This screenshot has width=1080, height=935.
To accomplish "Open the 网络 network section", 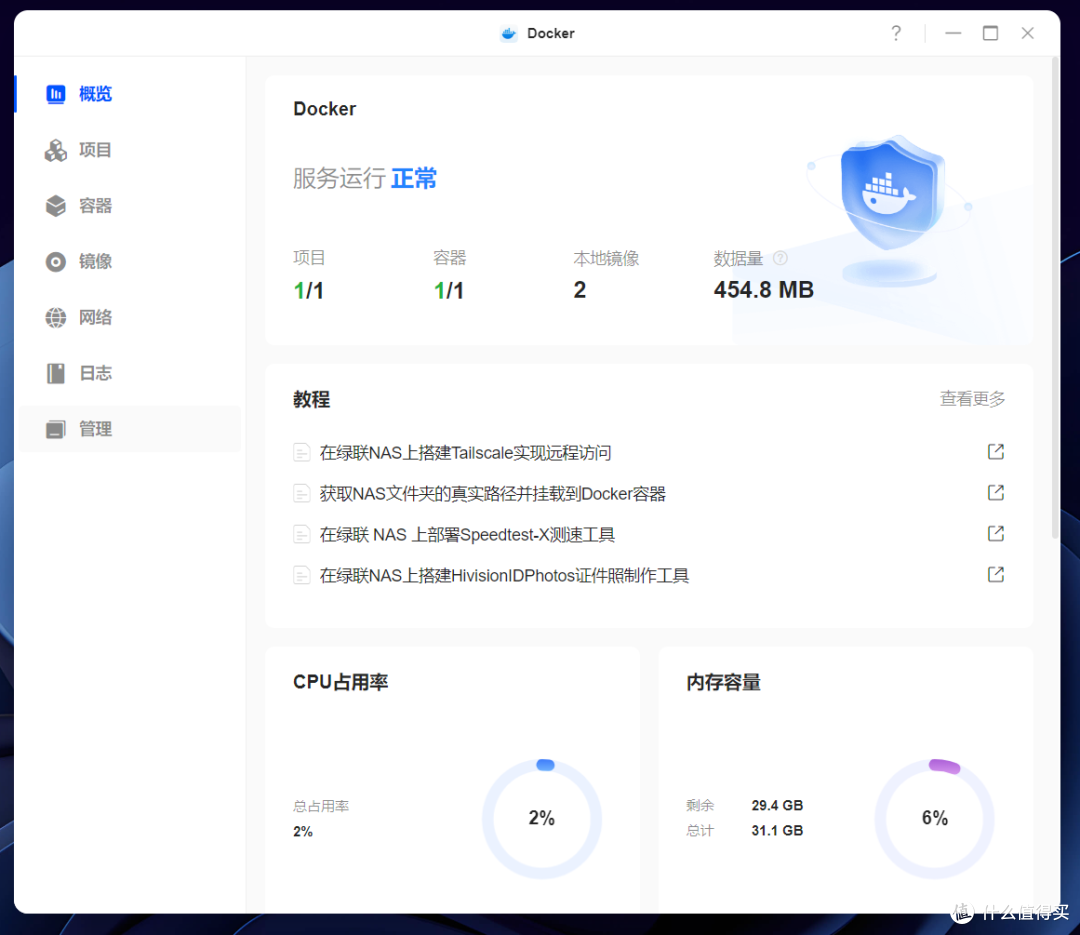I will tap(128, 318).
